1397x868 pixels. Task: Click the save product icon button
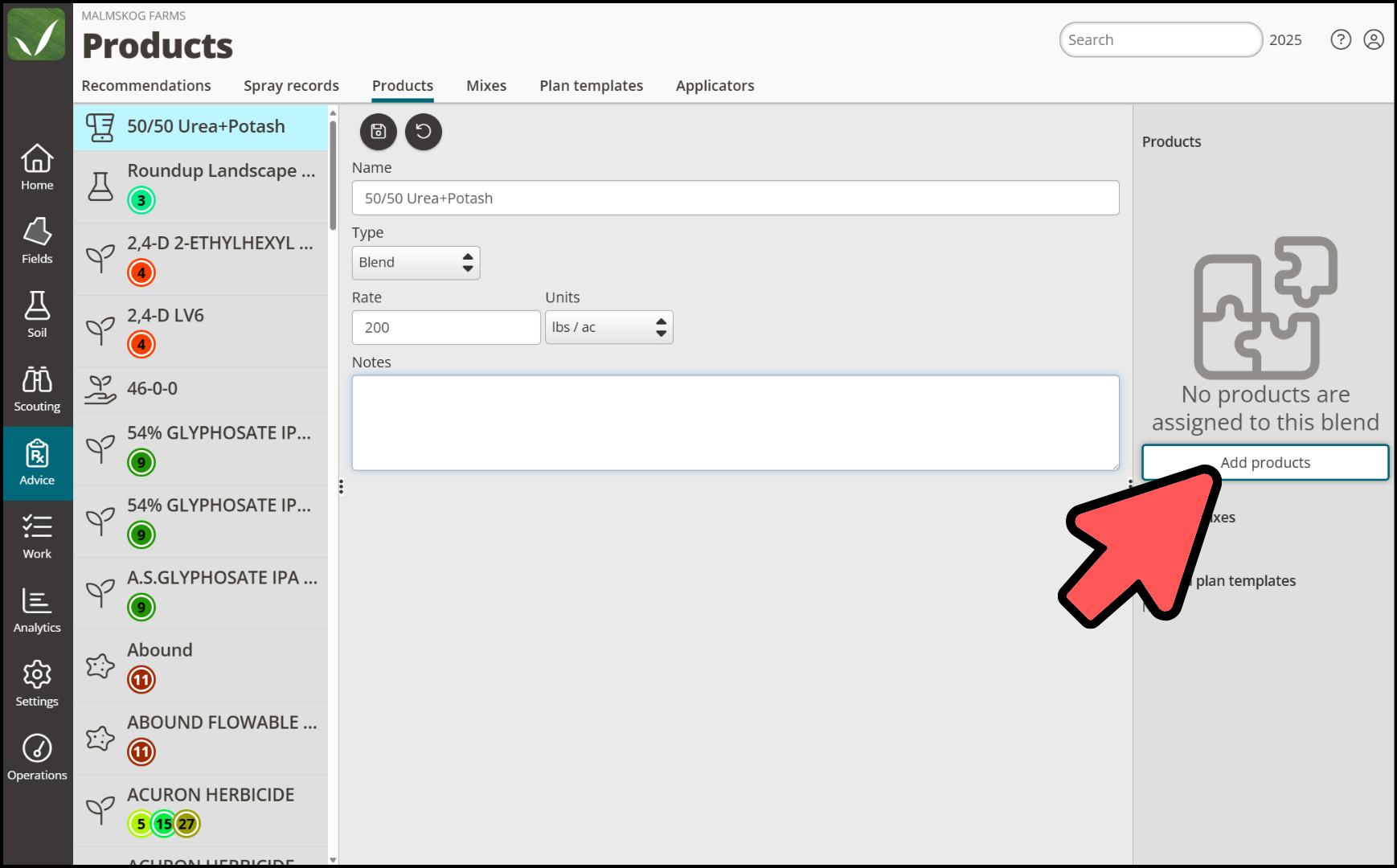point(378,131)
